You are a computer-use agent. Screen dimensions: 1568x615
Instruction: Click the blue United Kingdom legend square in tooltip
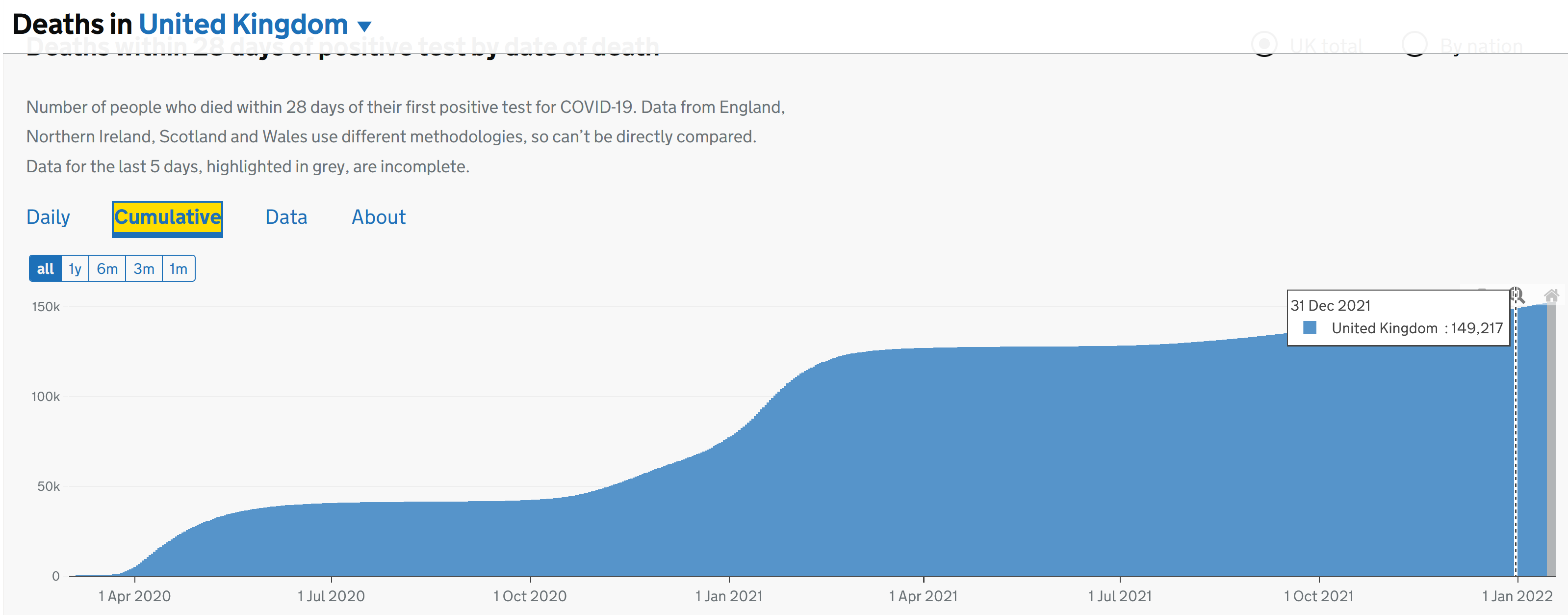[x=1310, y=328]
